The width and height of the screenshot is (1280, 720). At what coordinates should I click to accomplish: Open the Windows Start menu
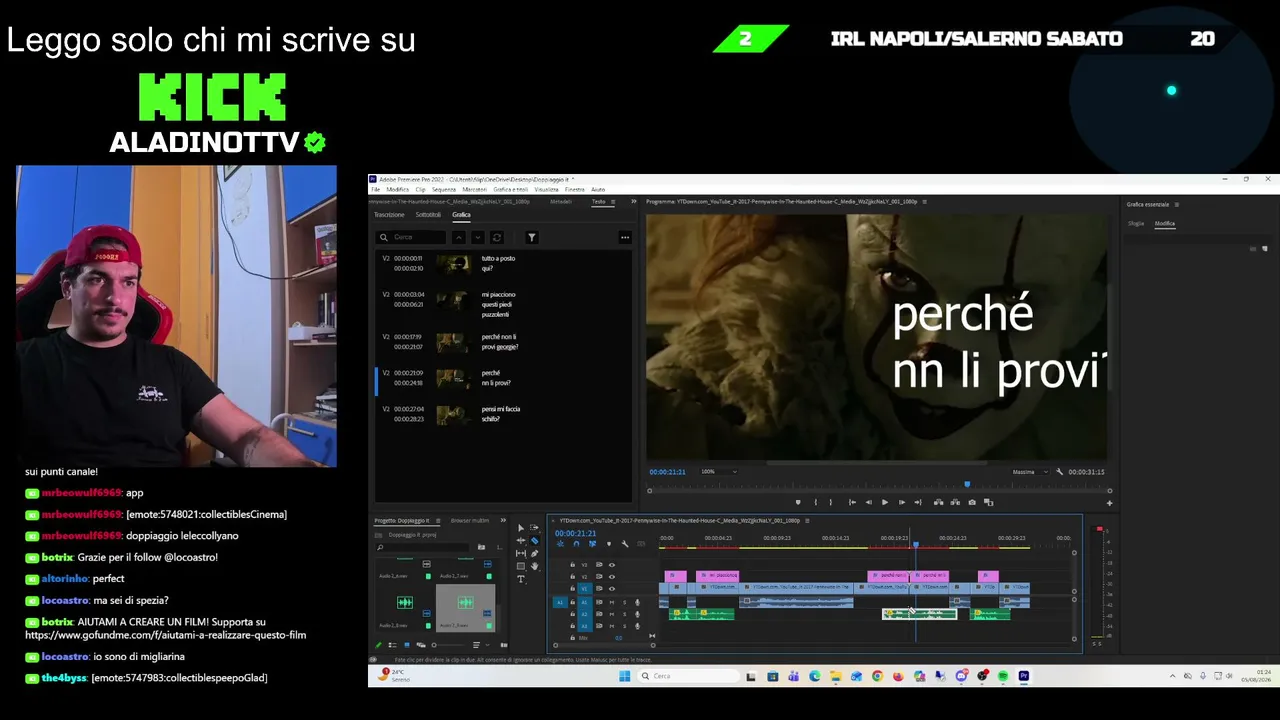[x=625, y=676]
